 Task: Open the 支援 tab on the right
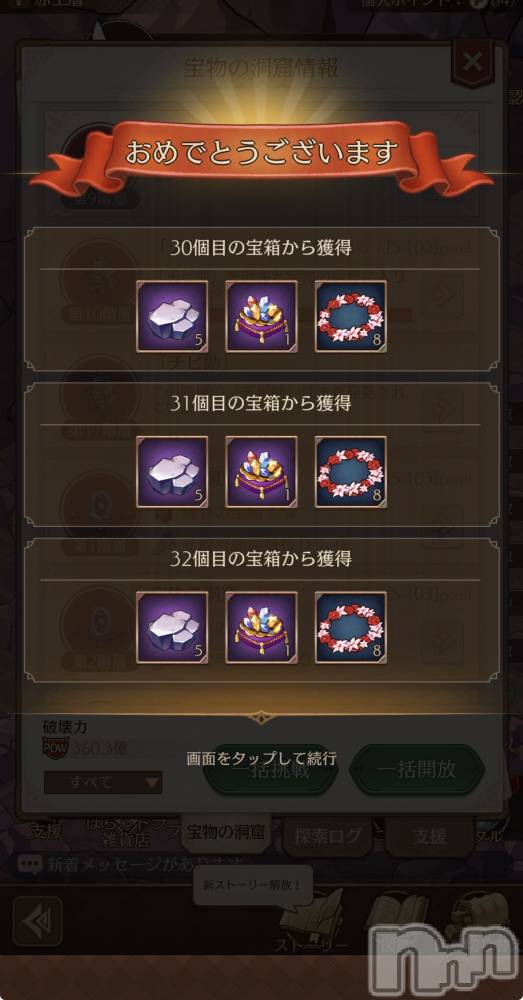pyautogui.click(x=430, y=835)
